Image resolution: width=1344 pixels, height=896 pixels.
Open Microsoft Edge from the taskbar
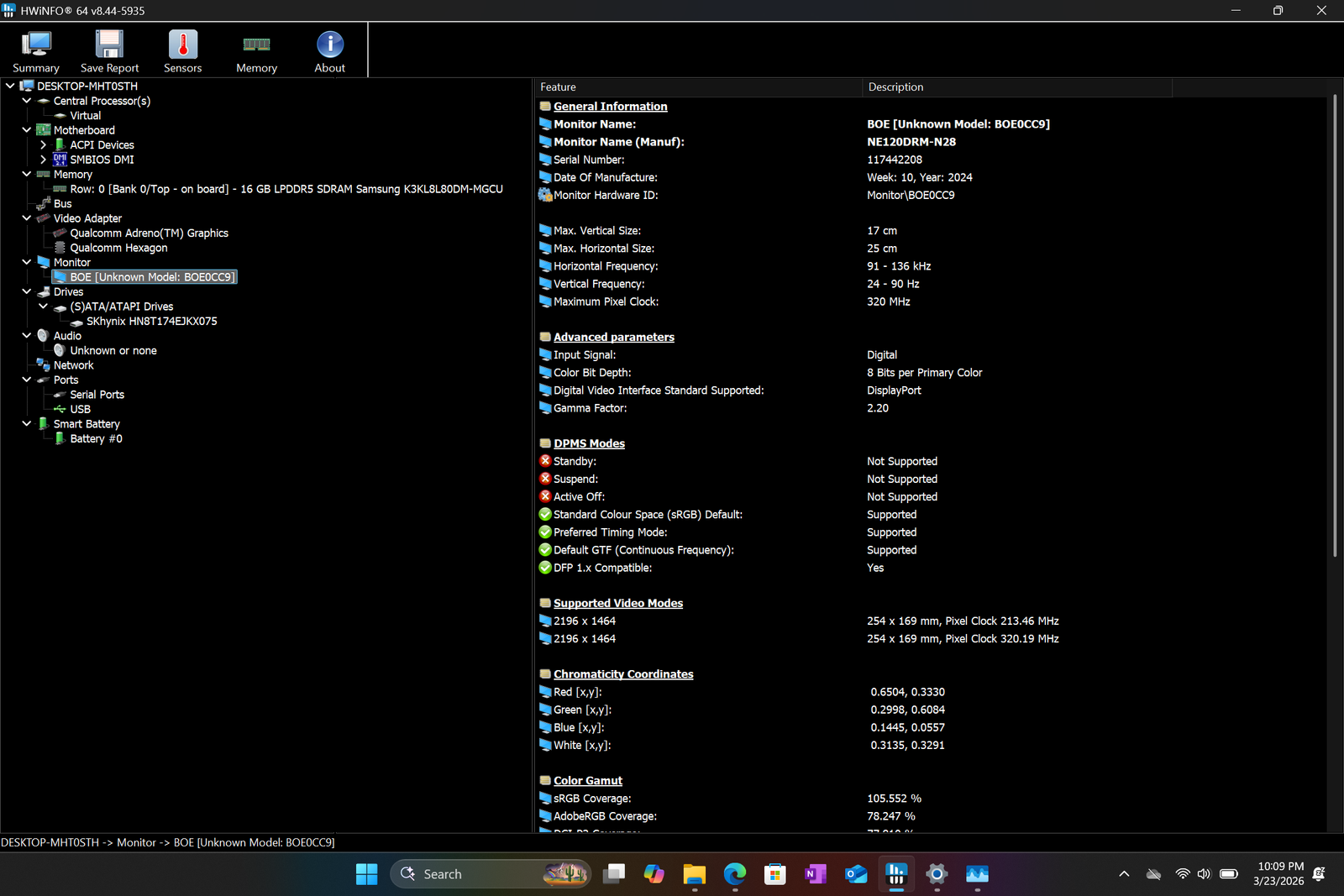point(735,874)
